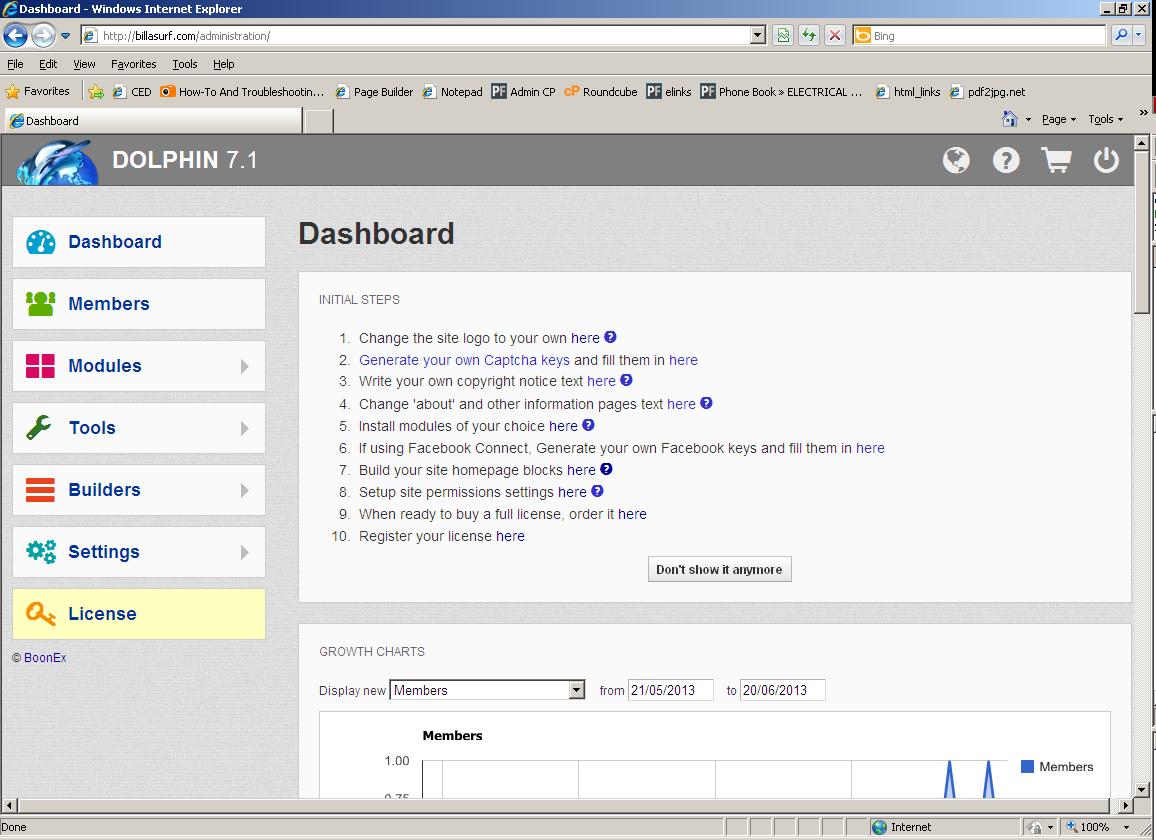Click the shopping cart icon
1156x840 pixels.
[x=1056, y=160]
